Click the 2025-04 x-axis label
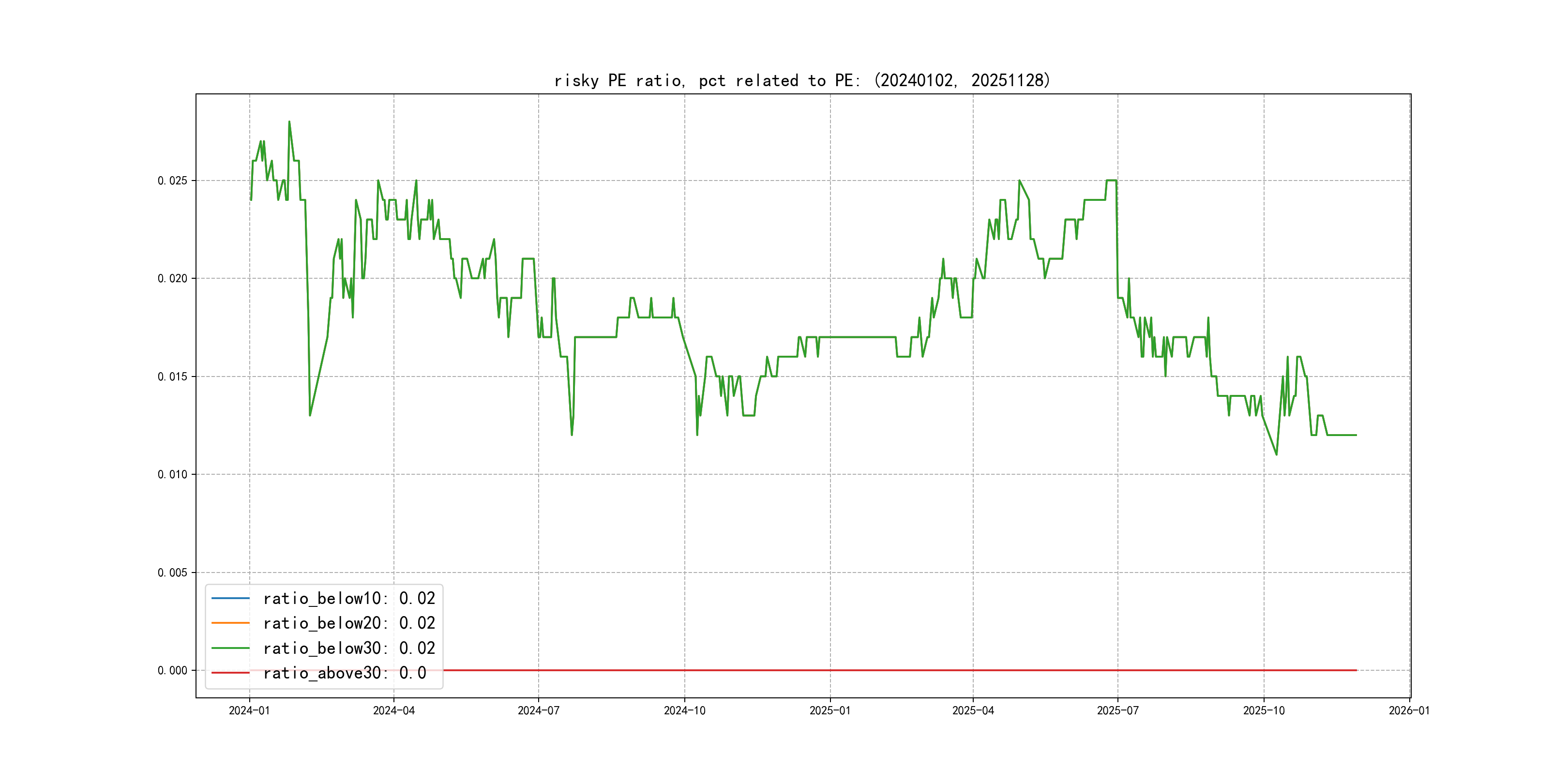Viewport: 1568px width, 784px height. [x=973, y=711]
